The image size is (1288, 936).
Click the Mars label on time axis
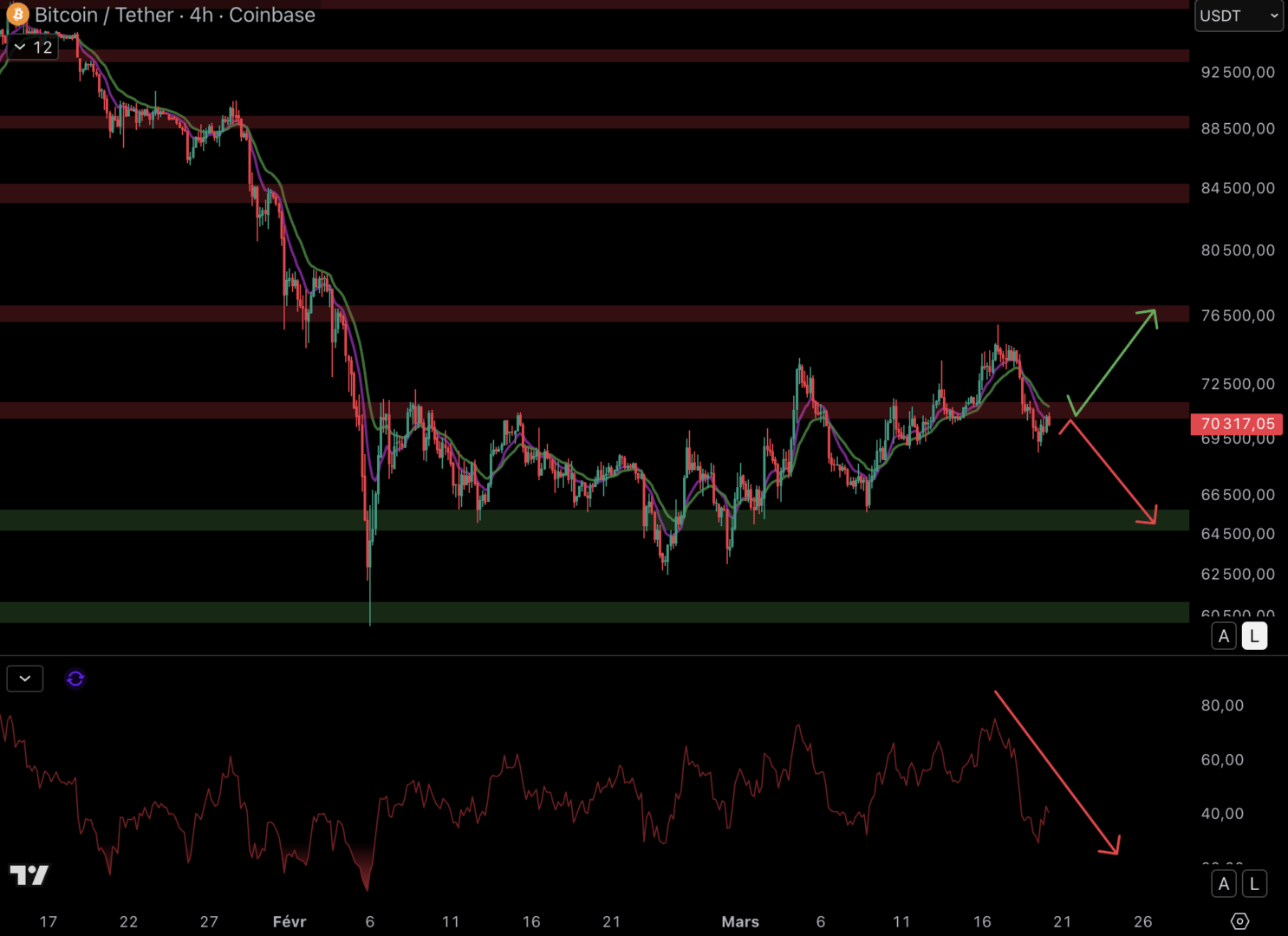[x=740, y=921]
